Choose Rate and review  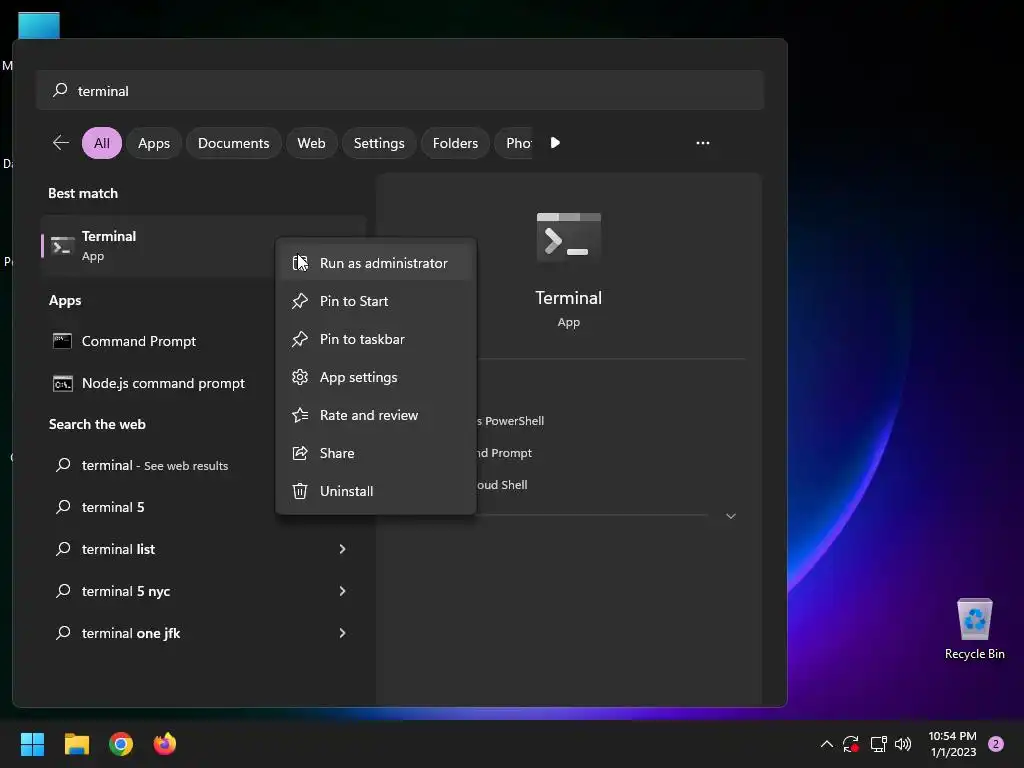pos(376,415)
